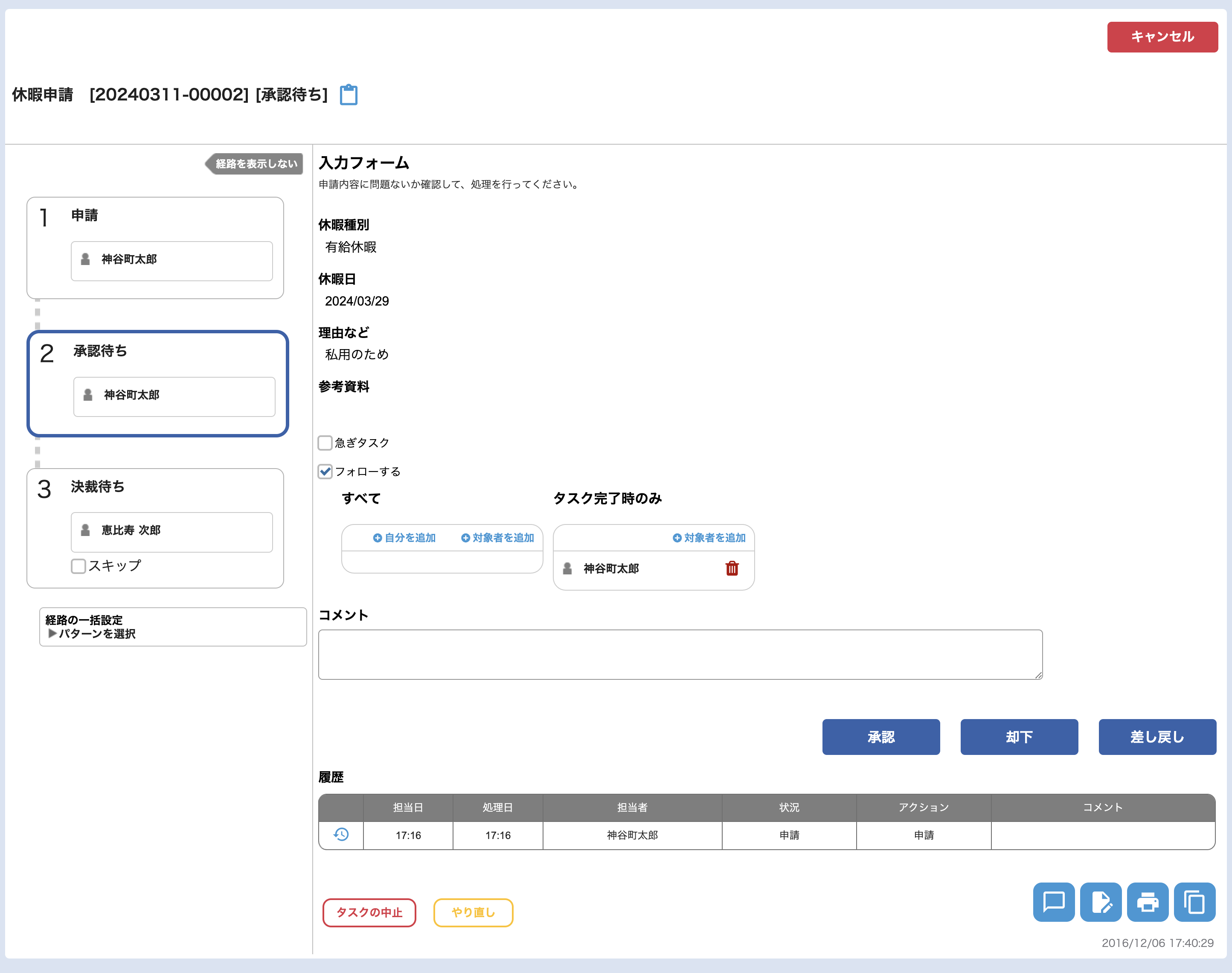Image resolution: width=1232 pixels, height=973 pixels.
Task: Click the comment bubble icon button
Action: point(1054,902)
